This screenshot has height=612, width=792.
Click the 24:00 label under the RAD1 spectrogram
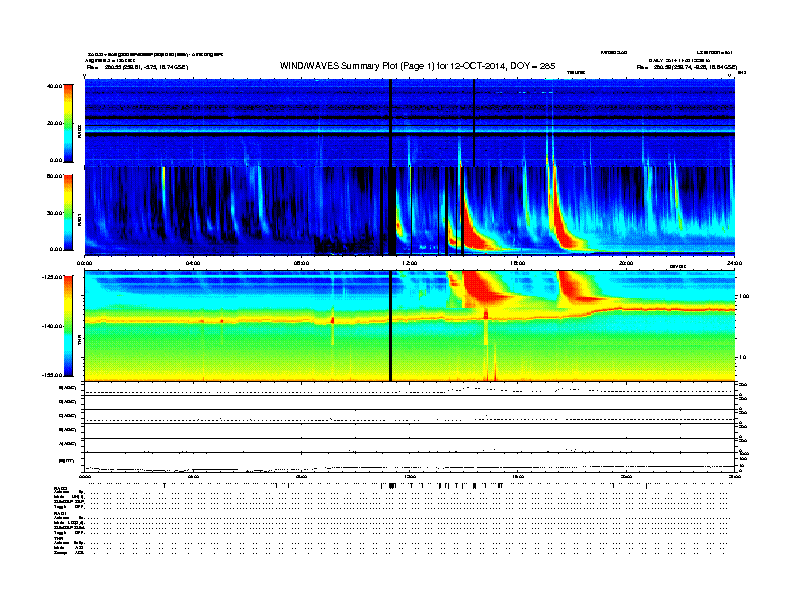(734, 263)
